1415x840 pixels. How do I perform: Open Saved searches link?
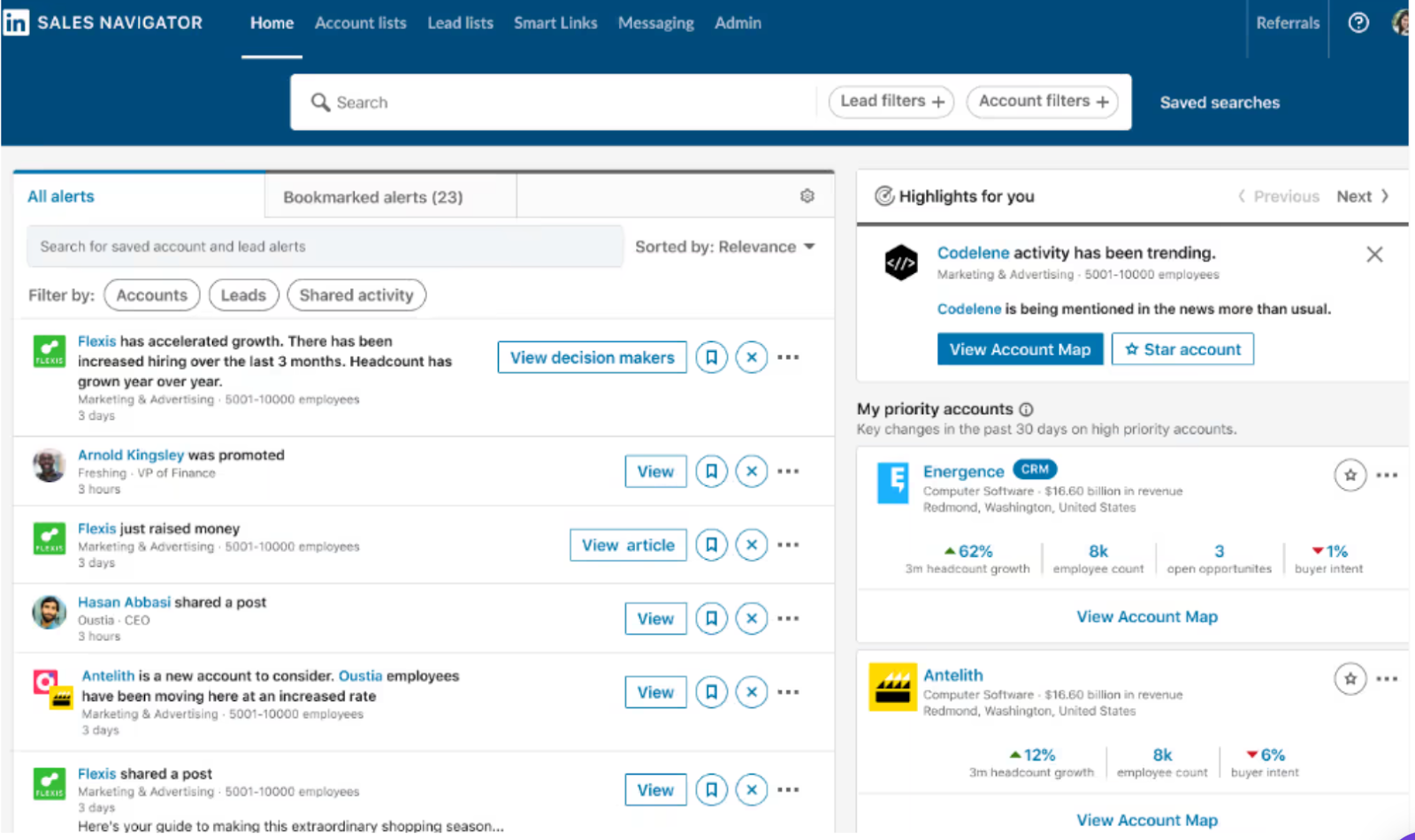[1220, 103]
